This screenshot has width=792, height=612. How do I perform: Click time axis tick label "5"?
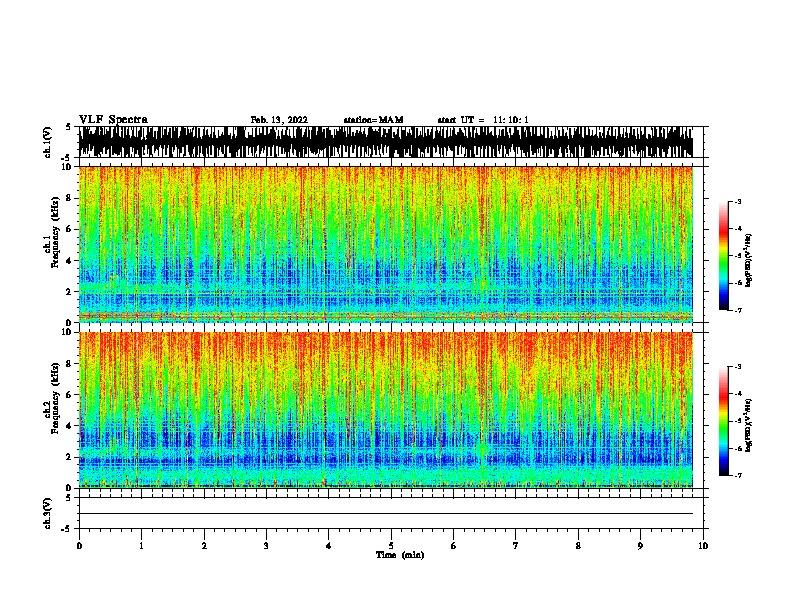coord(391,546)
